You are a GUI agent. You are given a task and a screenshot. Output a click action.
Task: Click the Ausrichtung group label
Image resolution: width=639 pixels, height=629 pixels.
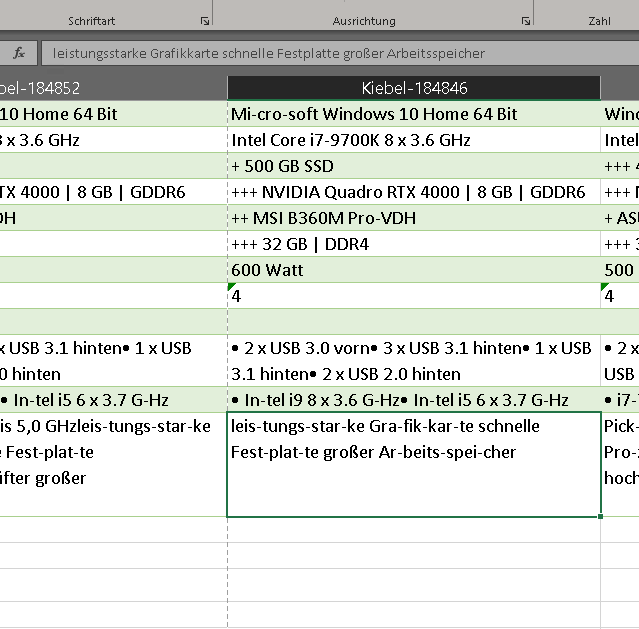tap(364, 21)
